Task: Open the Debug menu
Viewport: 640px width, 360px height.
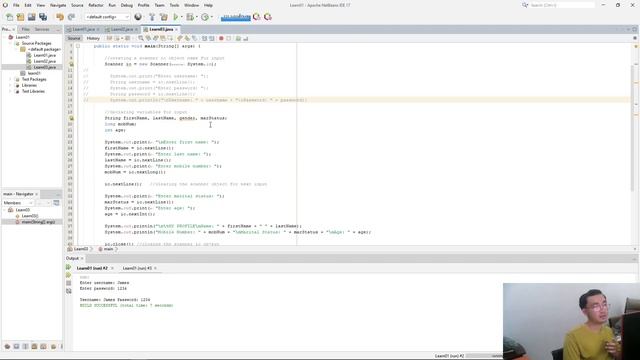Action: pyautogui.click(x=127, y=5)
